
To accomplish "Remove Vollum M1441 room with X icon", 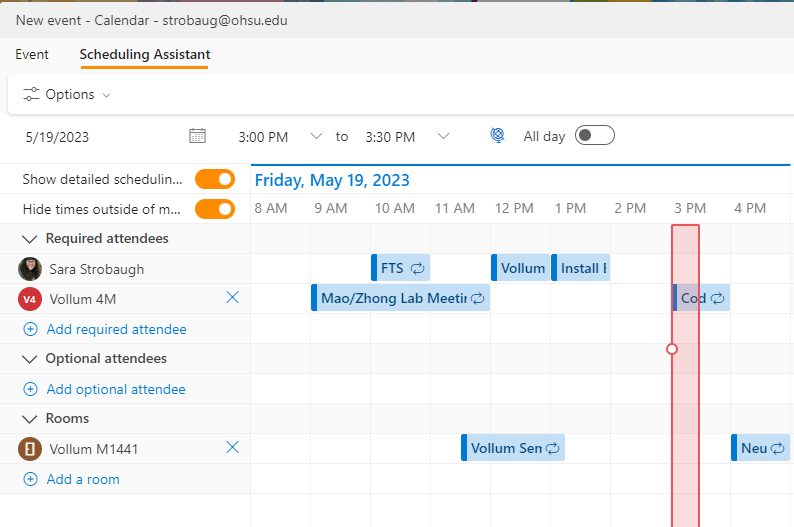I will pyautogui.click(x=233, y=448).
